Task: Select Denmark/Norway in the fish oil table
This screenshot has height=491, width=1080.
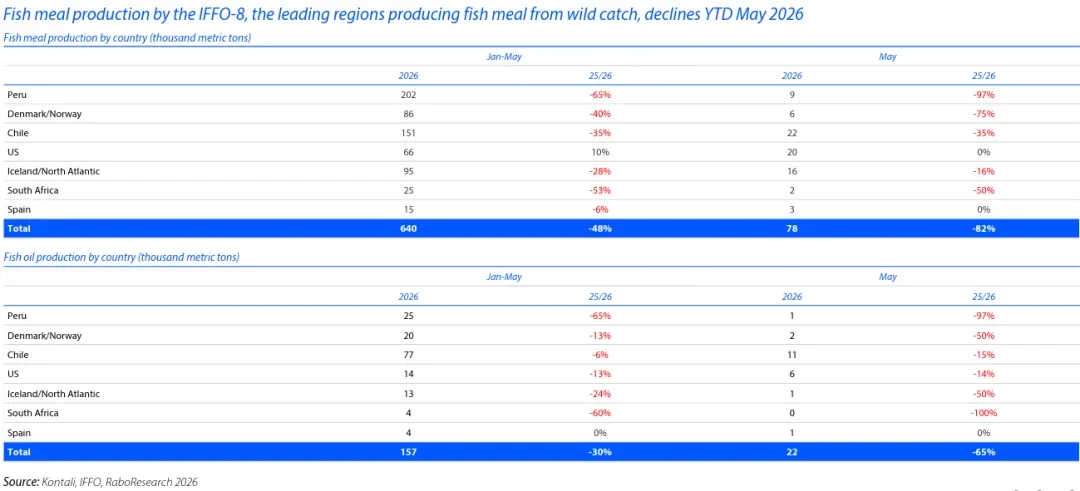Action: click(x=44, y=335)
